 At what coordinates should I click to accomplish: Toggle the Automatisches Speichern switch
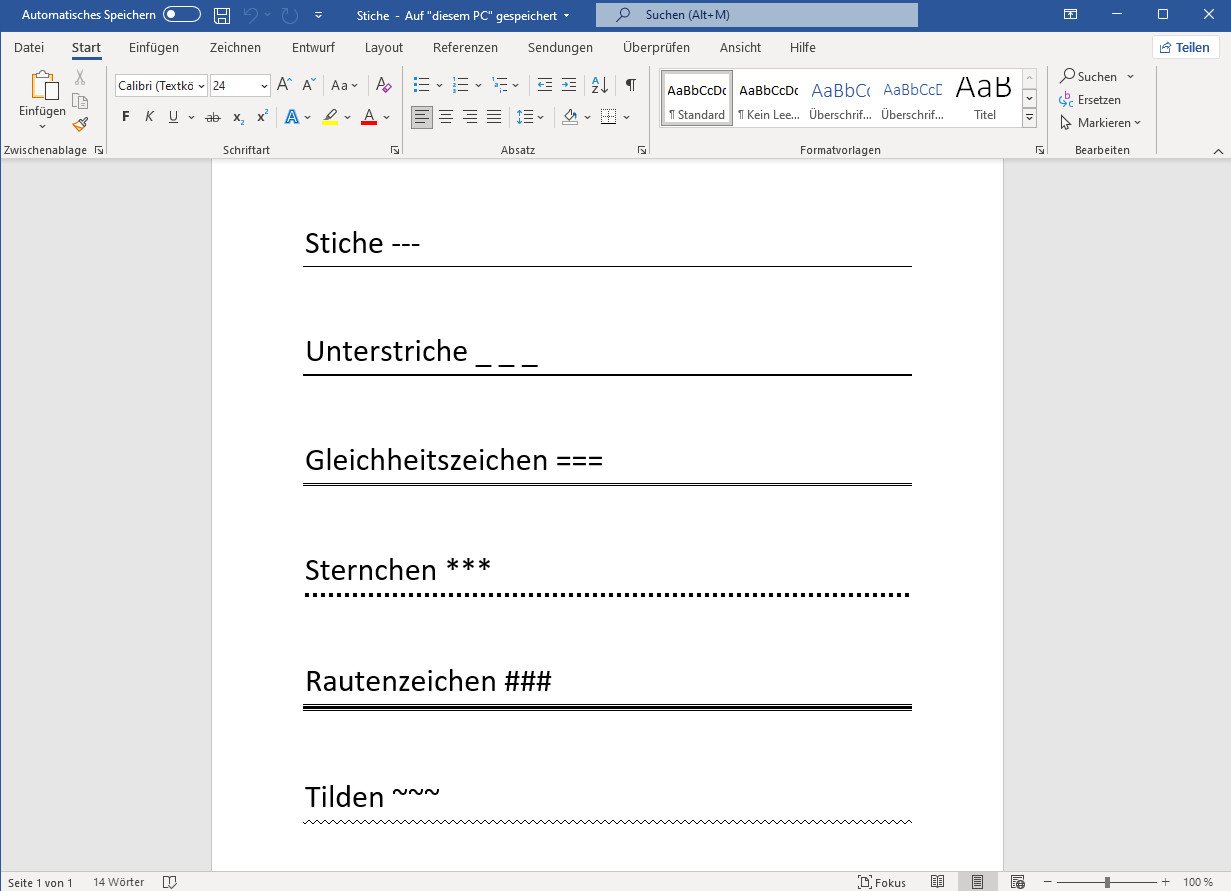(178, 15)
